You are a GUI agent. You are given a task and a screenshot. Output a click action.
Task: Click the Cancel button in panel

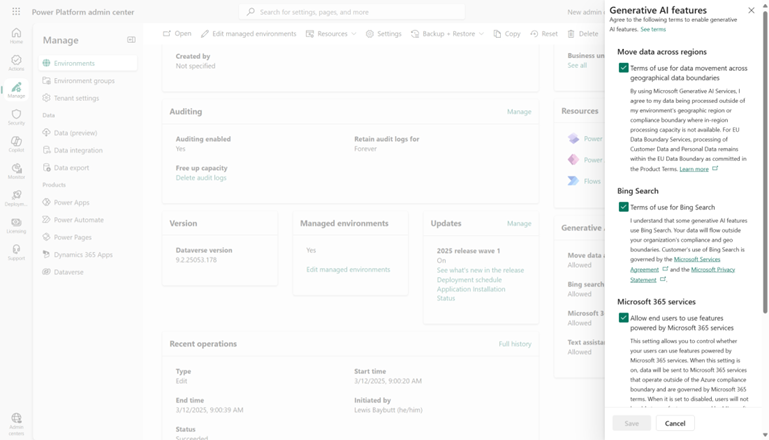[x=675, y=423]
